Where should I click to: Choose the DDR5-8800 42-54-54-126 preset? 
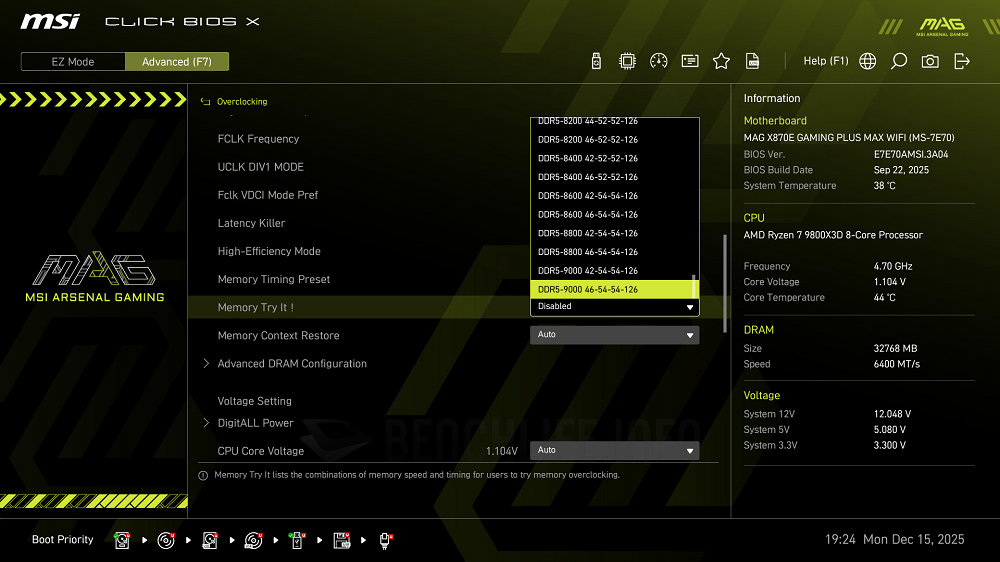pos(588,233)
